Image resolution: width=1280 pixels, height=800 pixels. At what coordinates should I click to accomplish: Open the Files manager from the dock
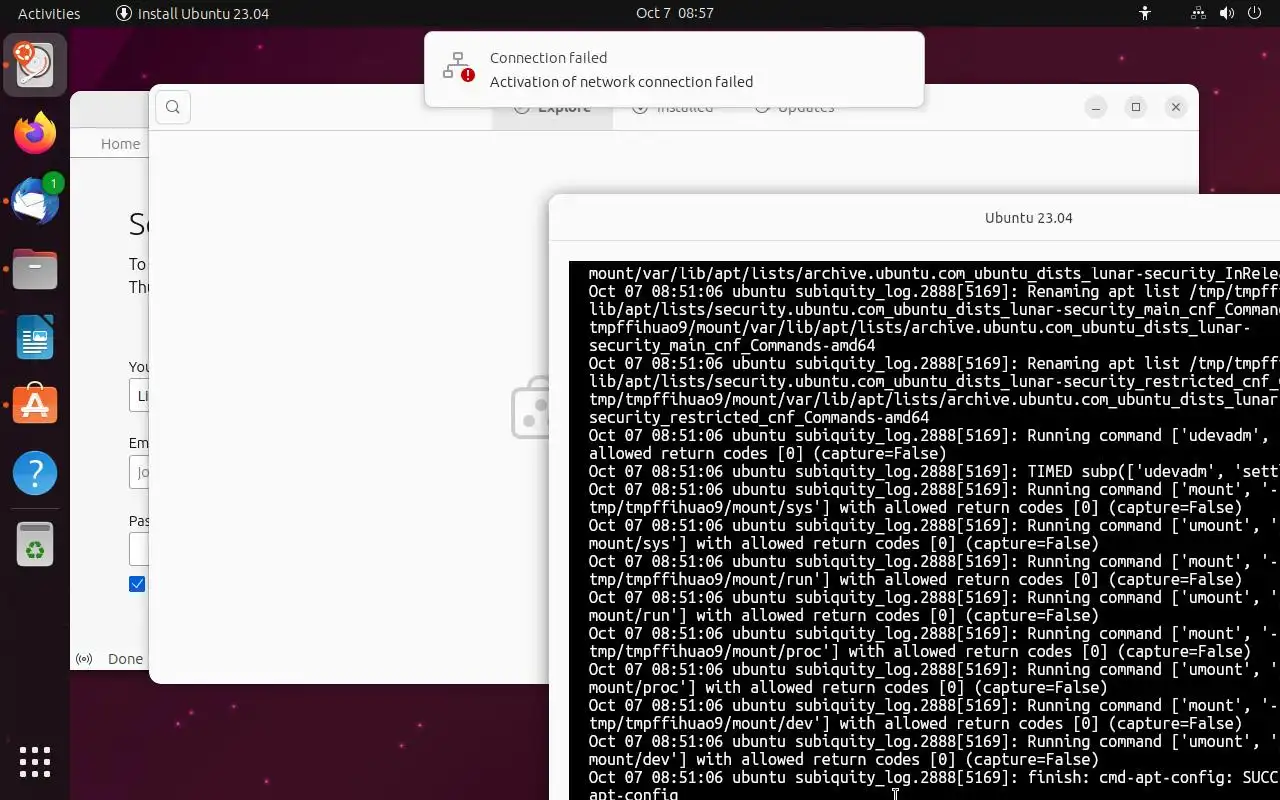(35, 269)
